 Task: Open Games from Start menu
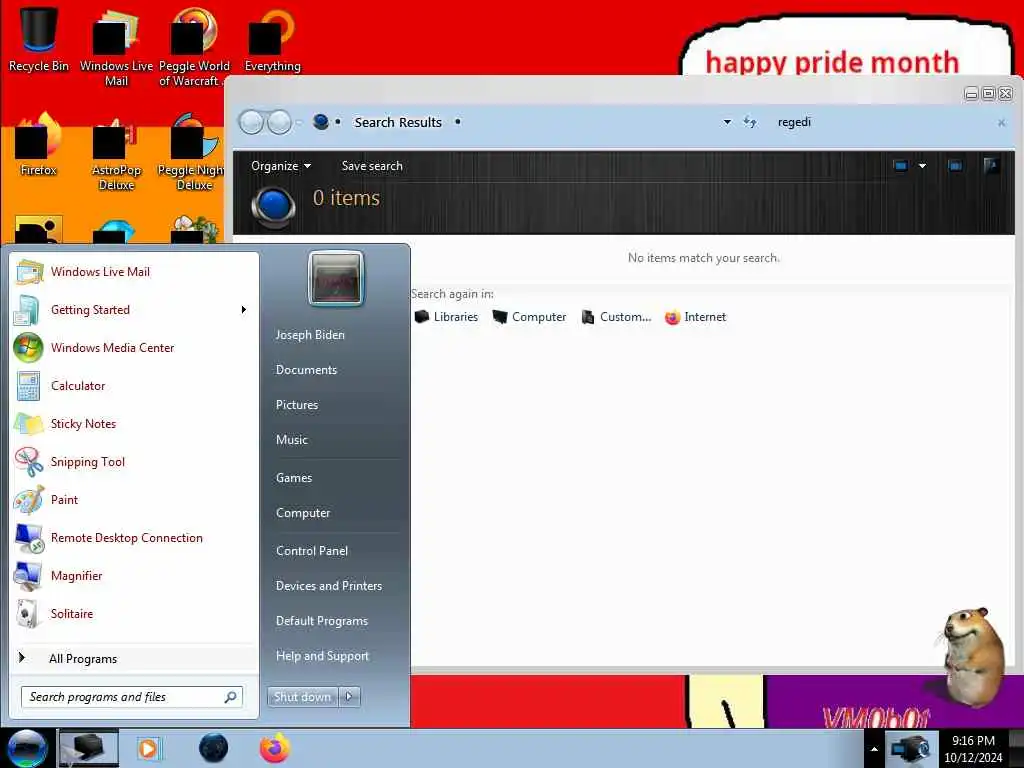tap(294, 477)
